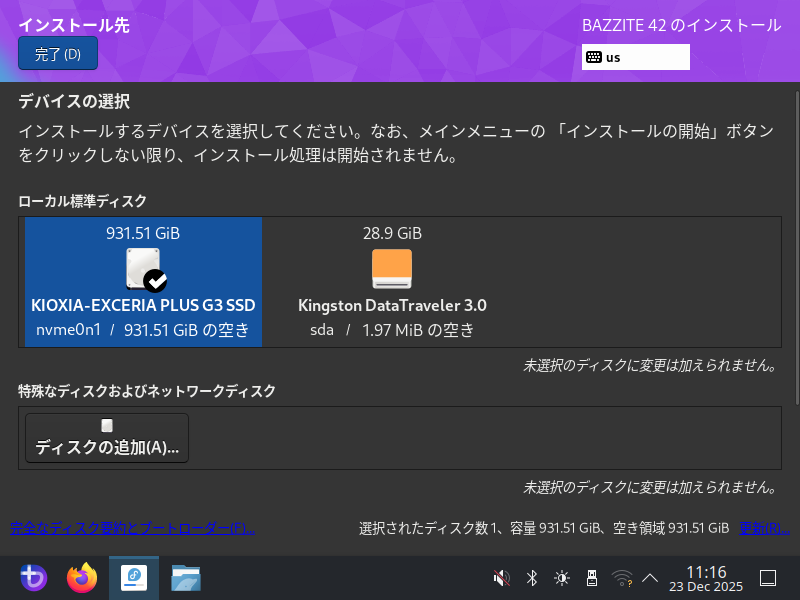This screenshot has height=600, width=800.
Task: Click the muted volume tray icon
Action: tap(502, 578)
